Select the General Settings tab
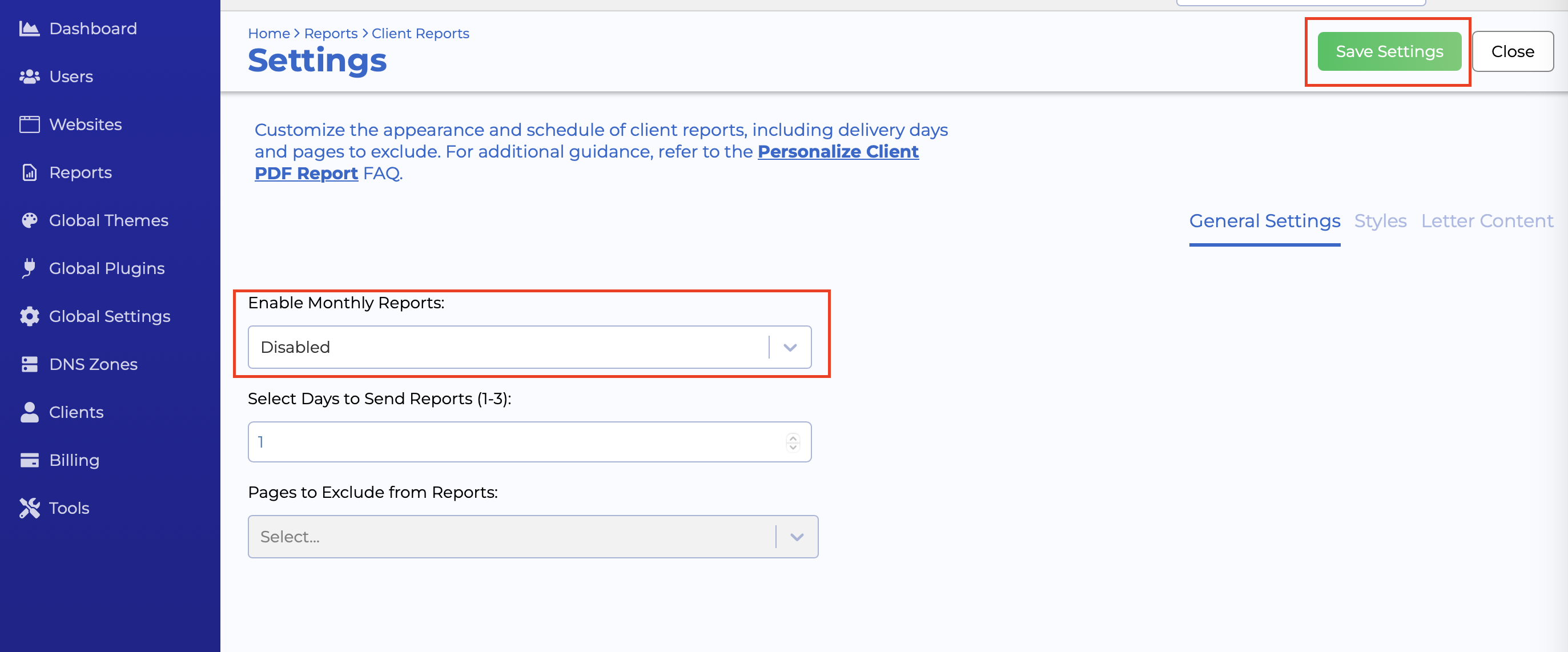 pos(1265,220)
